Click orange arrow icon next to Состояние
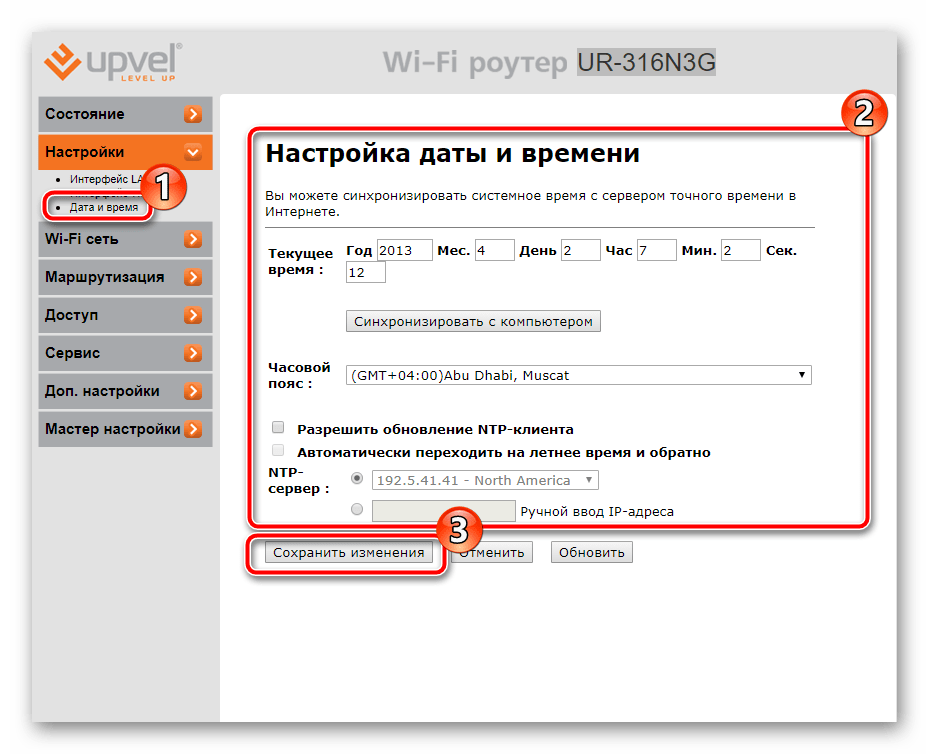 pyautogui.click(x=193, y=115)
